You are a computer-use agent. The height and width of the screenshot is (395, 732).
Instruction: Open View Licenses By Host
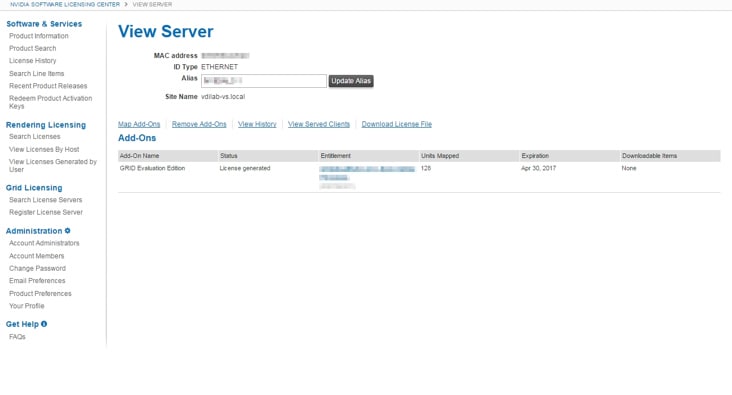44,149
